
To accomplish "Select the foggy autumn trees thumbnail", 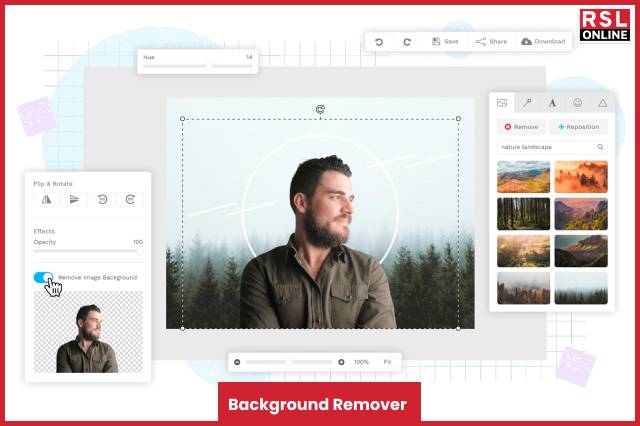I will coord(524,288).
